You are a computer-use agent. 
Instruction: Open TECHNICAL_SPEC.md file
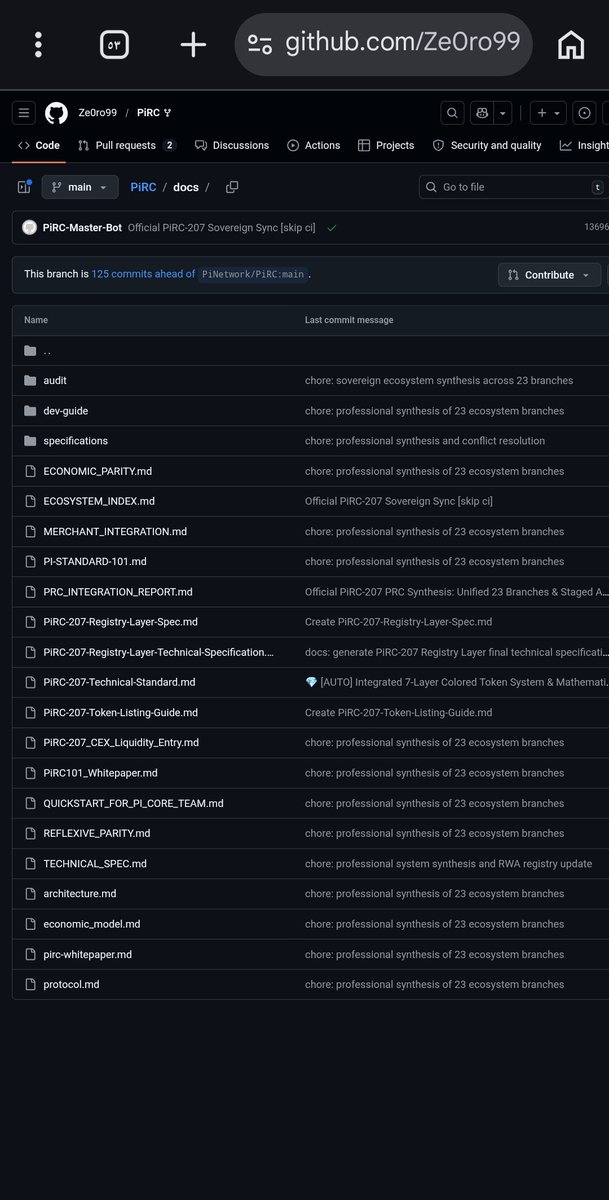point(95,863)
